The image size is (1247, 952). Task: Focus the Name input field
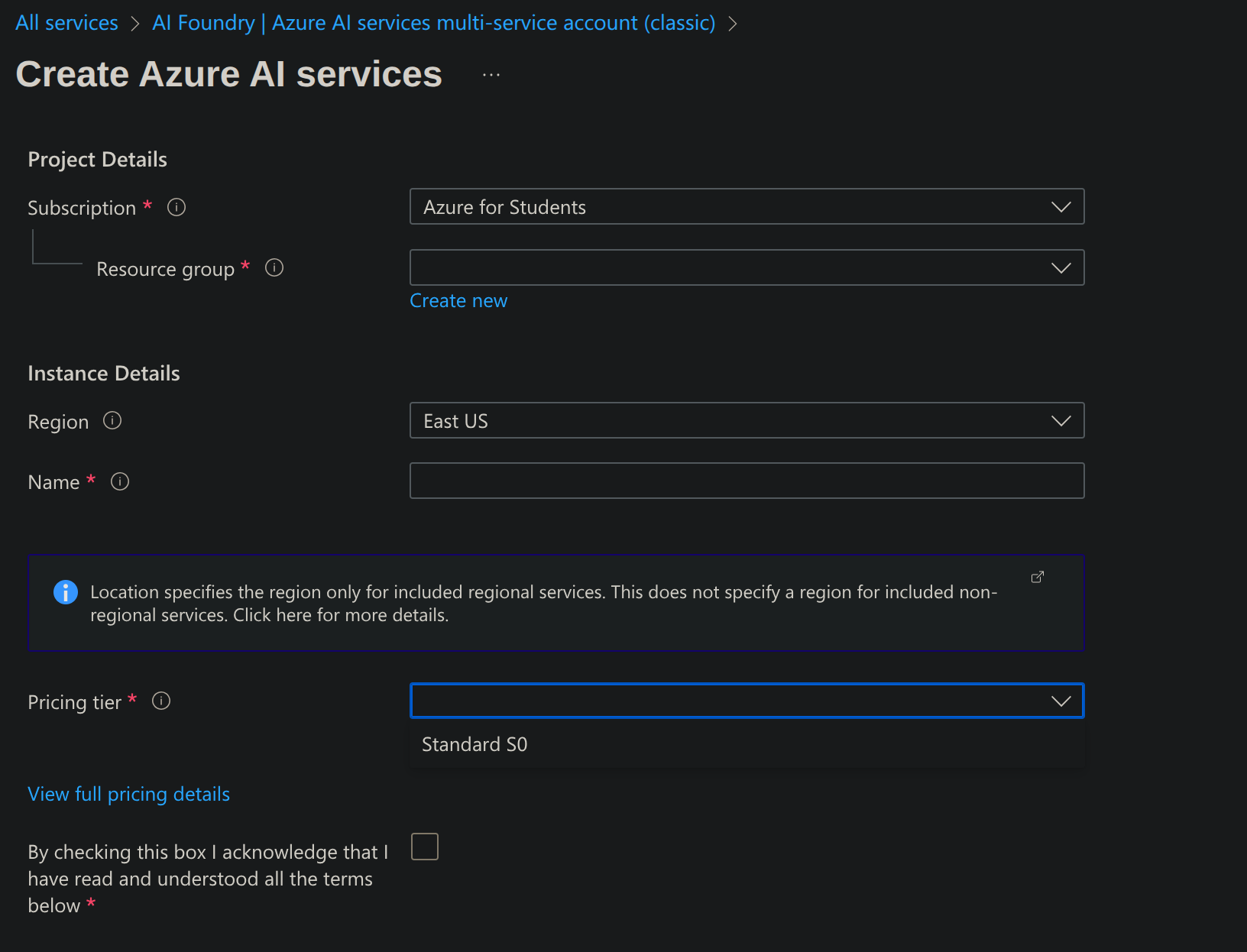747,481
